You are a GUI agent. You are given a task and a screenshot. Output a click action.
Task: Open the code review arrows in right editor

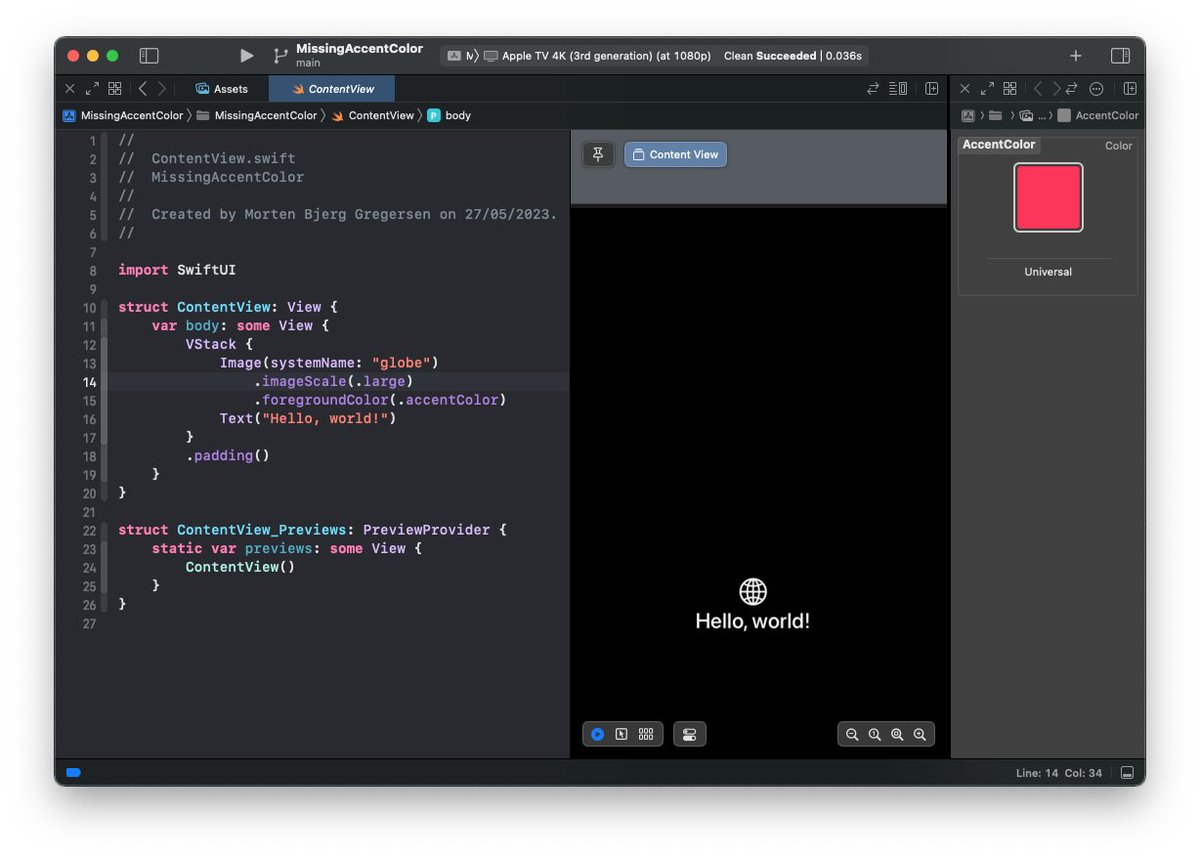pyautogui.click(x=1072, y=89)
